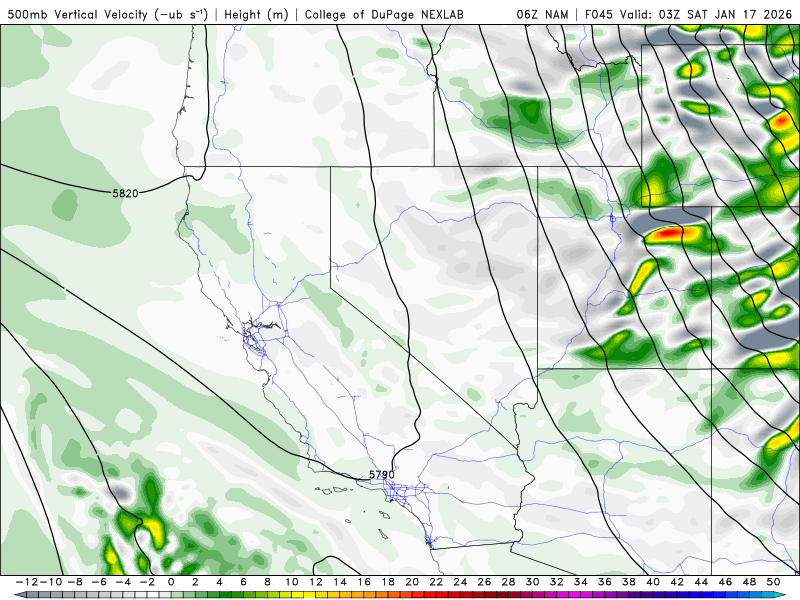Click the '6' value on the color scale
Screen dimensions: 800x600
point(243,582)
